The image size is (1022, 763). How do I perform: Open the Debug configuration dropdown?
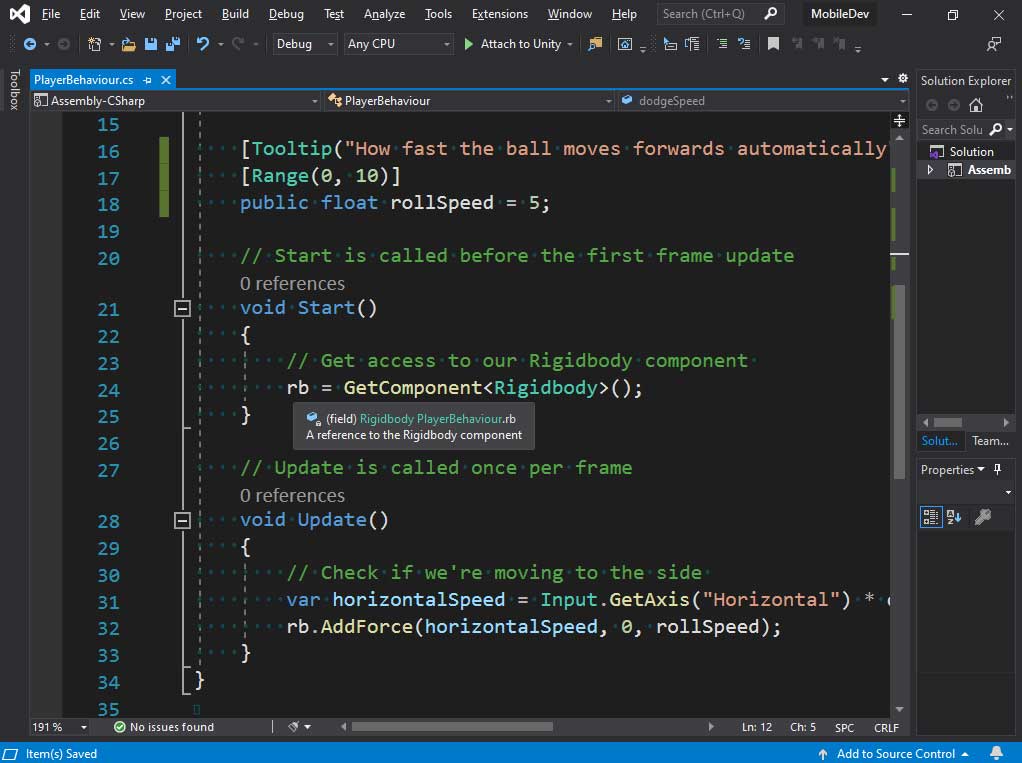click(x=305, y=44)
